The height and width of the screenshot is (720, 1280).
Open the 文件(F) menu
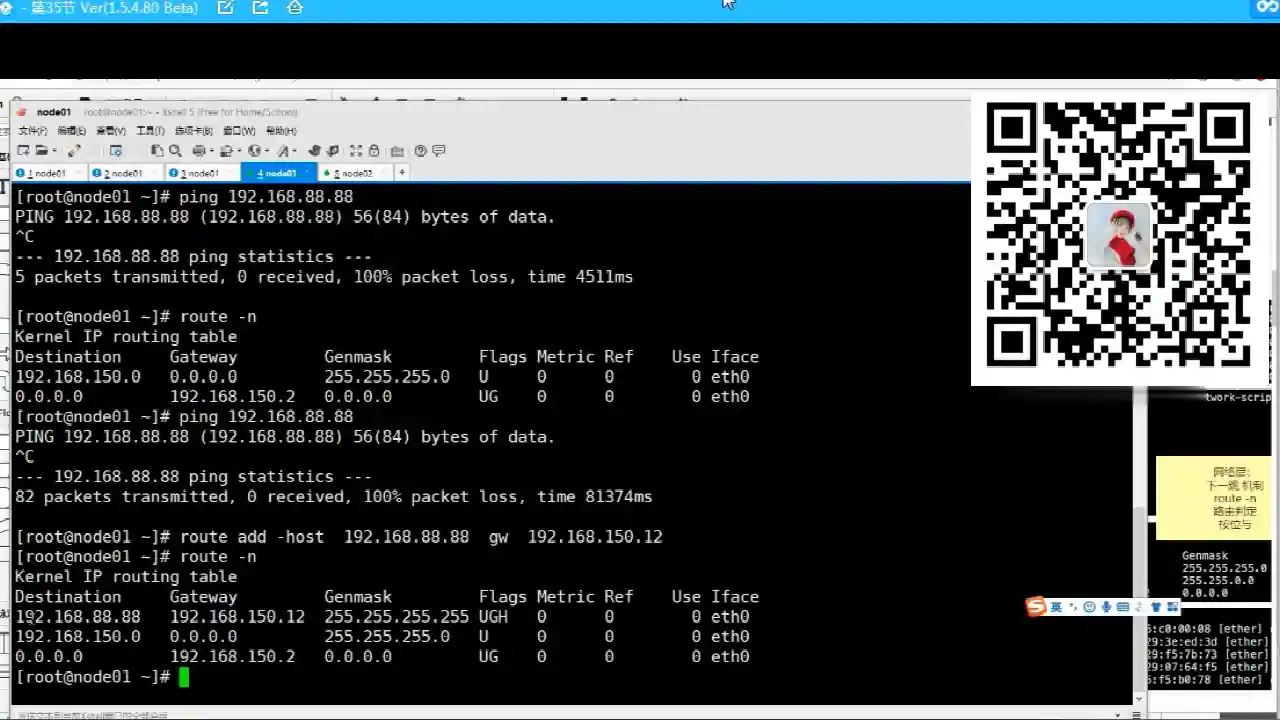[x=33, y=131]
